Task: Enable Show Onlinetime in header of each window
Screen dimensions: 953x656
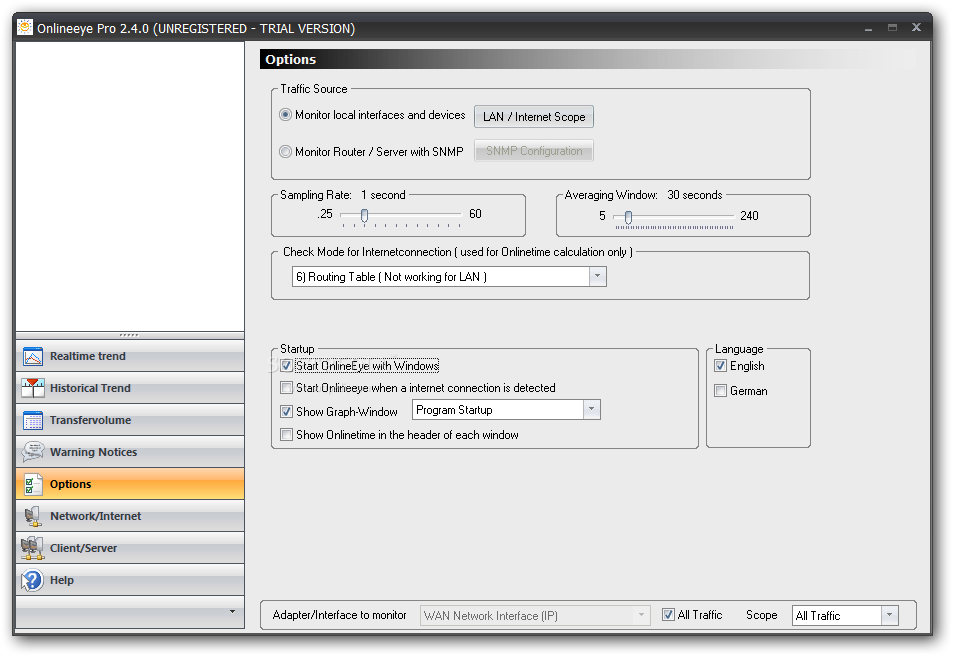Action: pos(286,435)
